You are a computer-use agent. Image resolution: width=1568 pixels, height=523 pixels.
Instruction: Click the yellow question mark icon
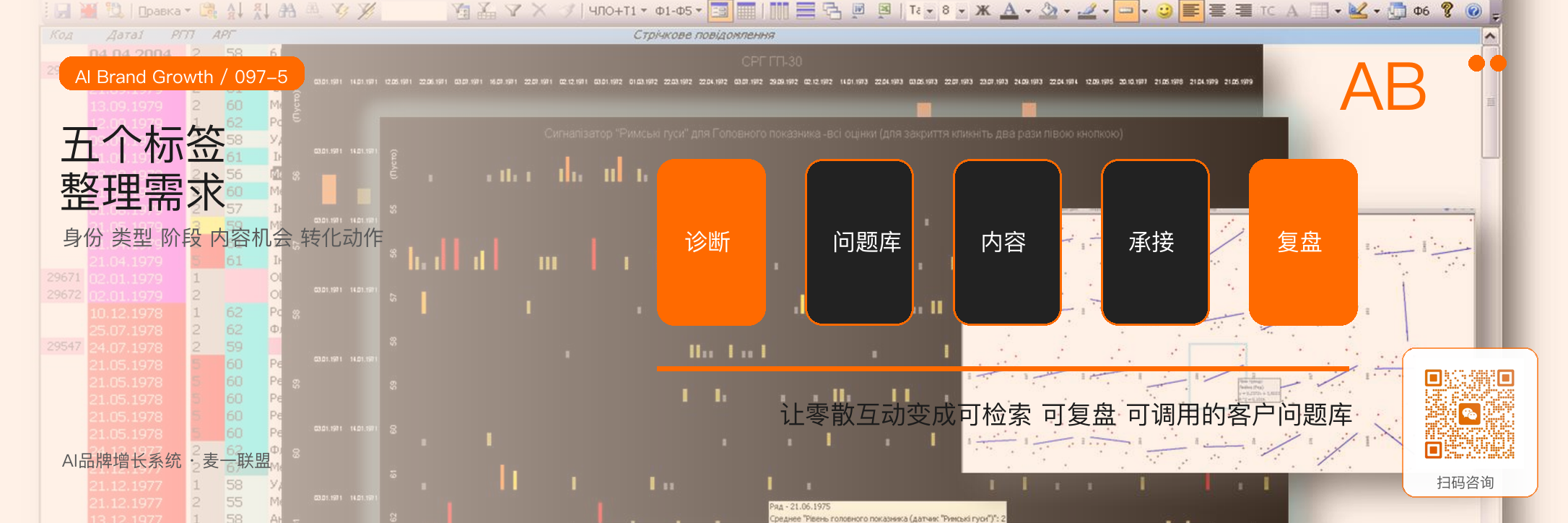coord(1447,10)
